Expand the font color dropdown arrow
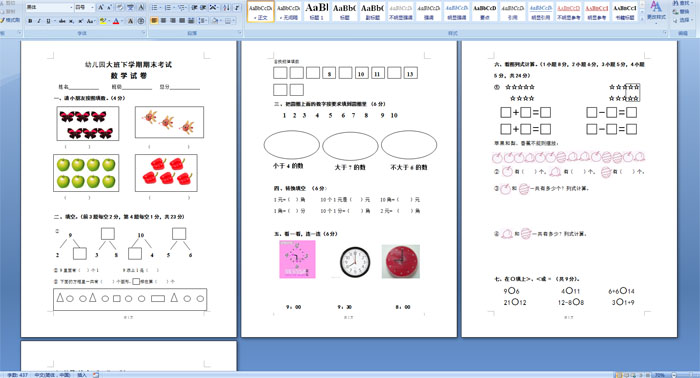Image resolution: width=700 pixels, height=378 pixels. 122,21
